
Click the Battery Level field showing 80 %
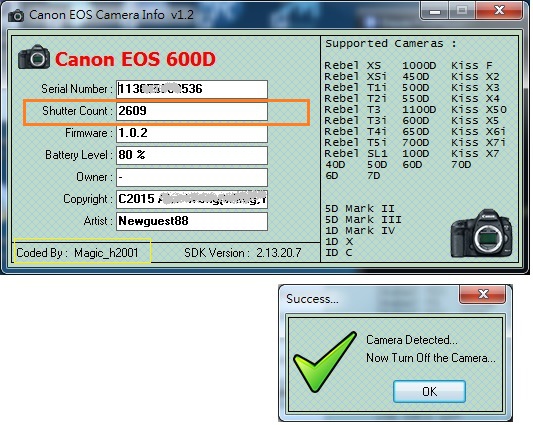click(x=192, y=155)
